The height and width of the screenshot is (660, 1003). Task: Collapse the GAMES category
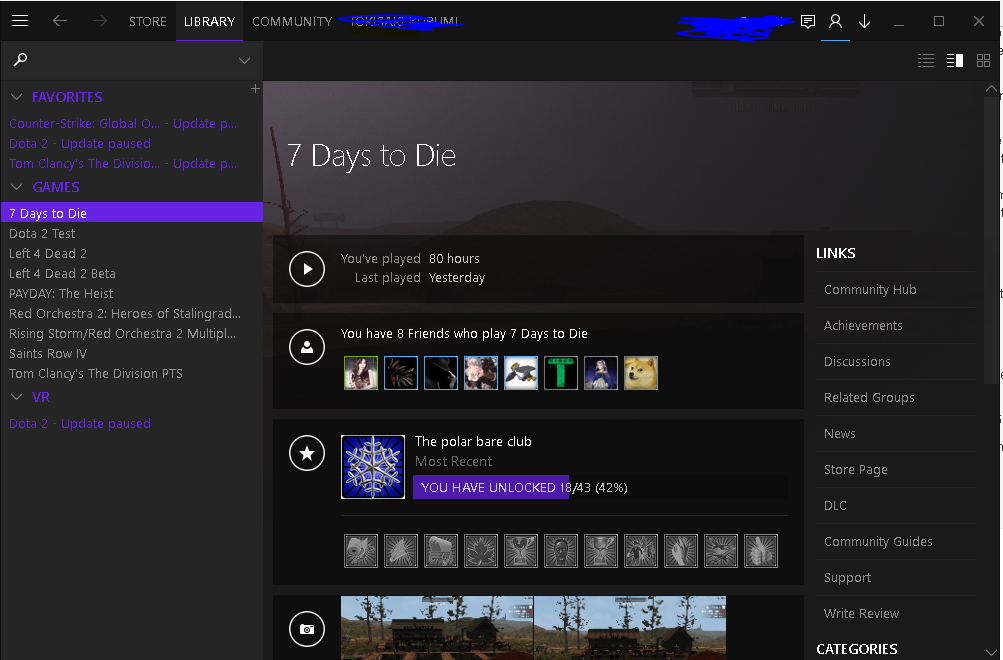(17, 187)
